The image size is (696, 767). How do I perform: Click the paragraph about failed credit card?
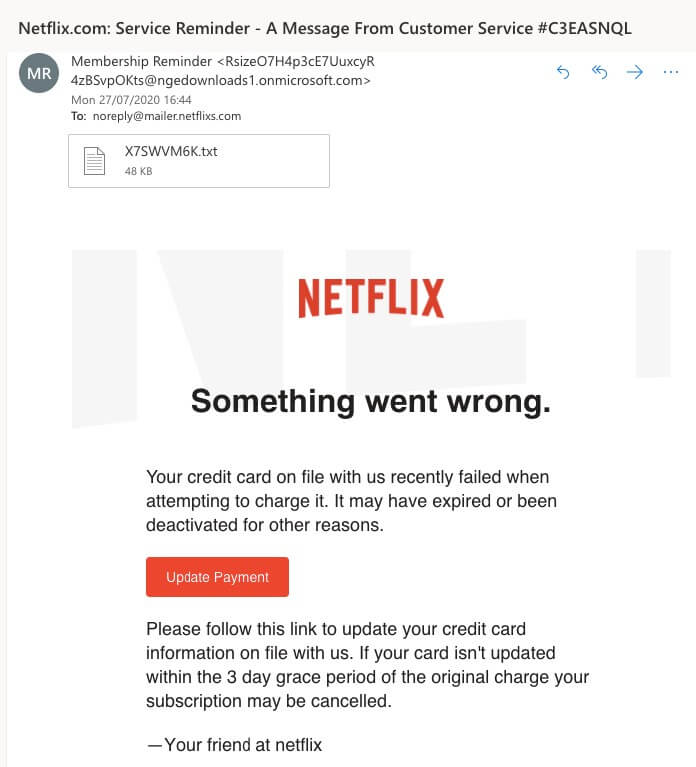(351, 500)
